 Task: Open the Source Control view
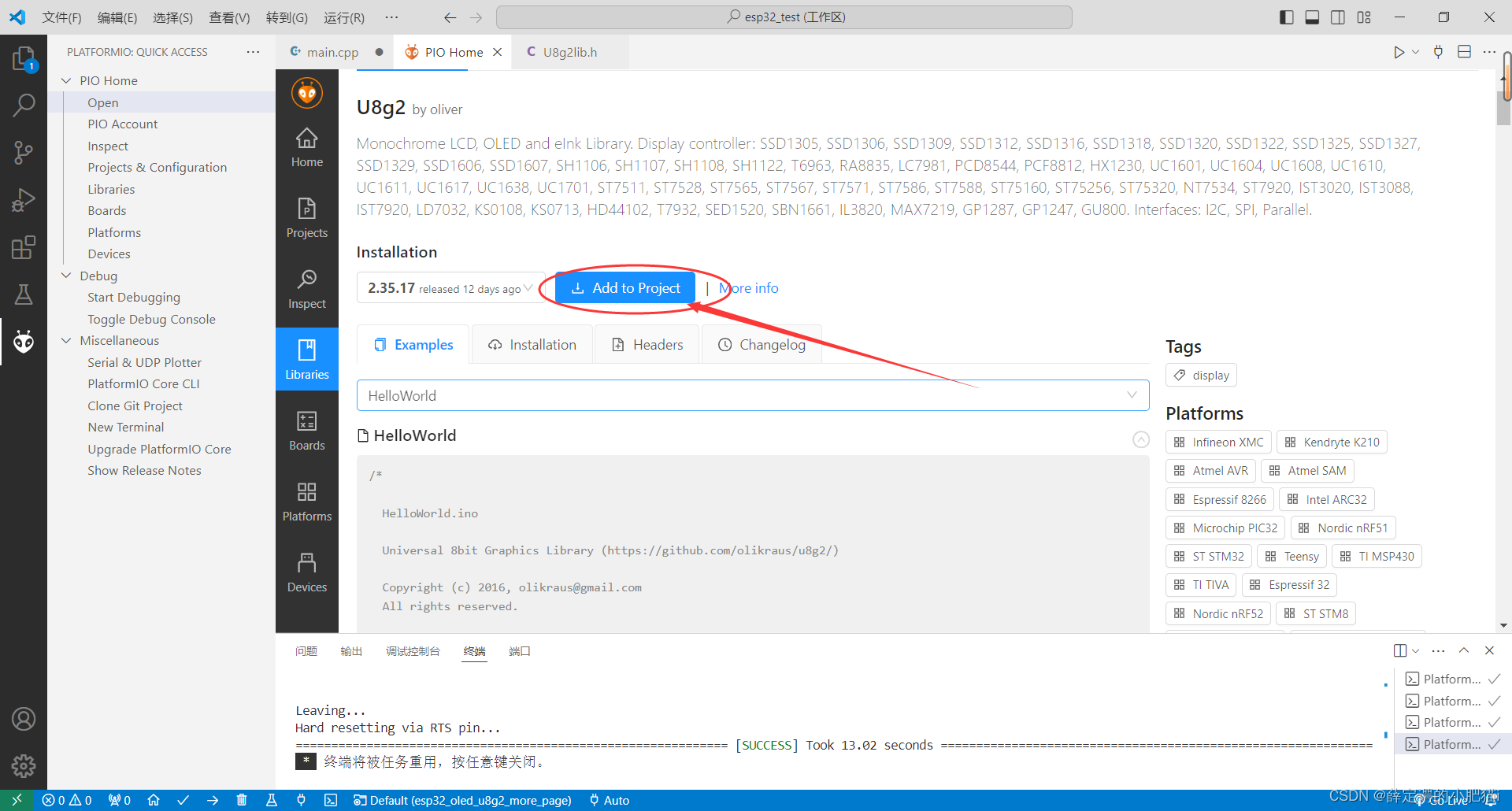[24, 152]
